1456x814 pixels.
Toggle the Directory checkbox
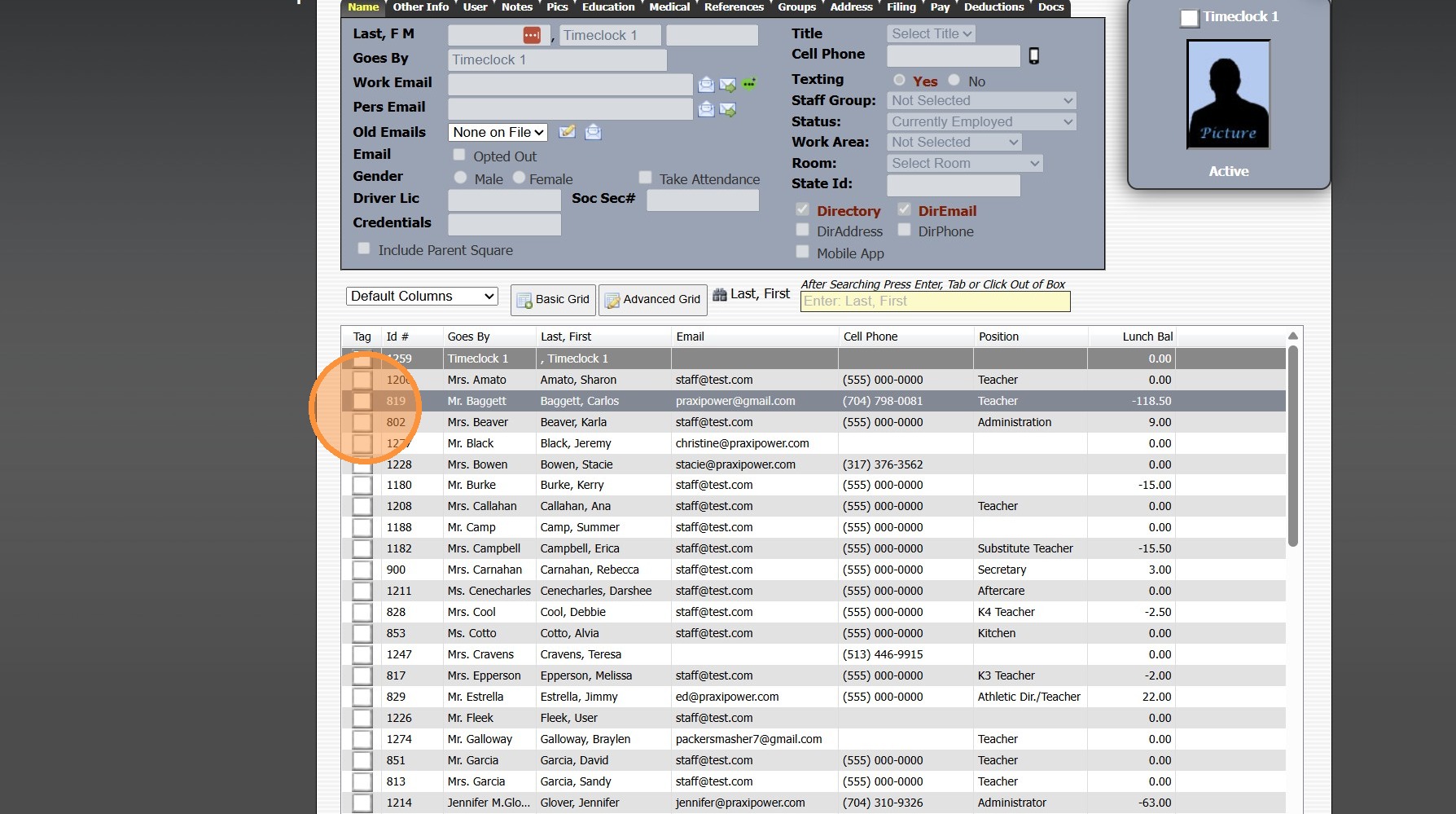click(x=803, y=209)
